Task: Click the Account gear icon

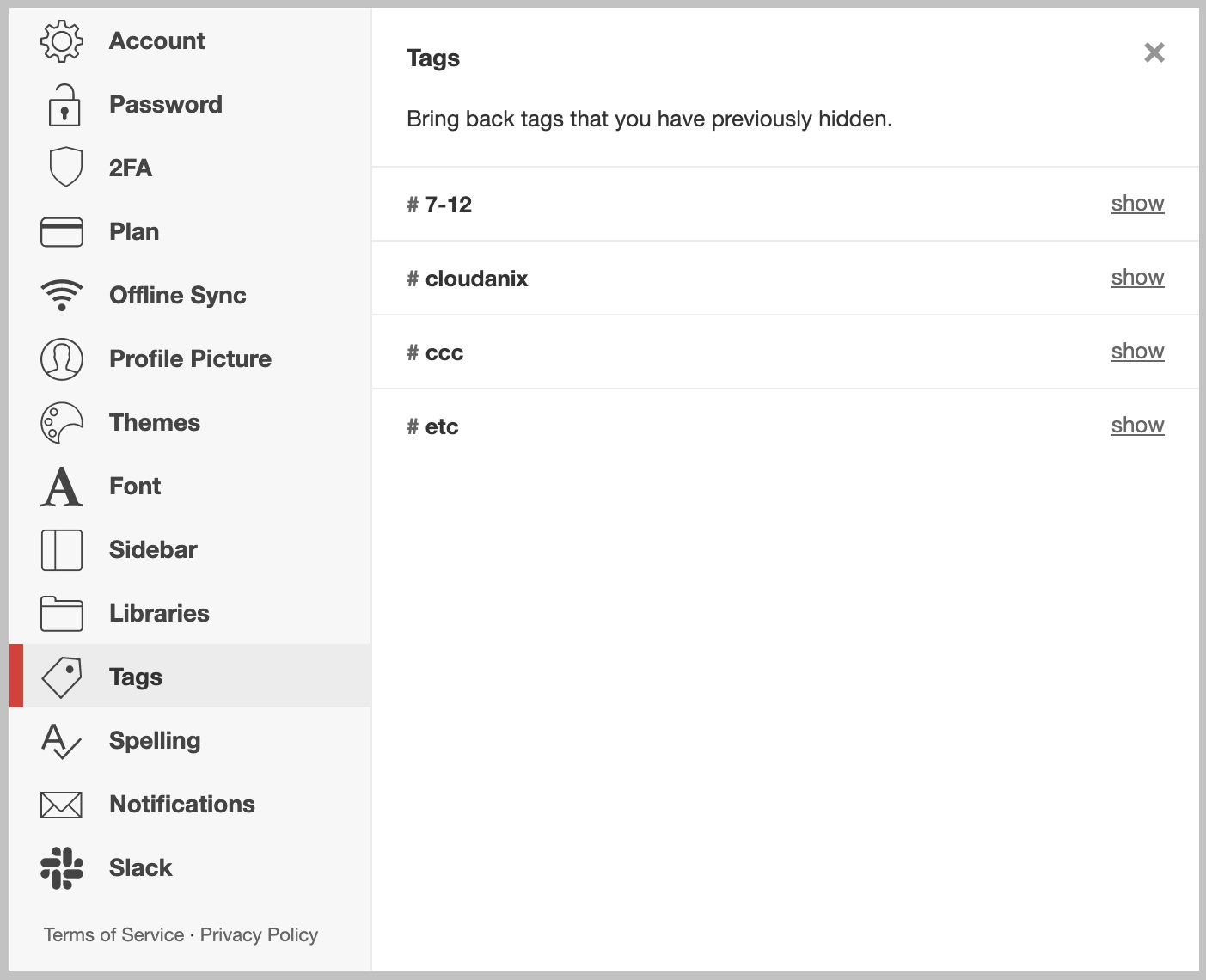Action: [x=62, y=41]
